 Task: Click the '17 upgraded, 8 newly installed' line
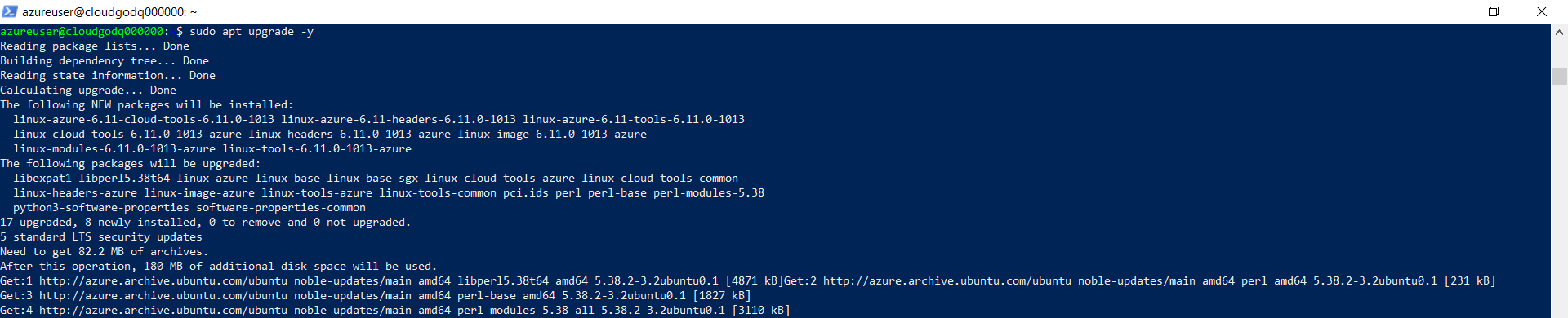[x=206, y=223]
